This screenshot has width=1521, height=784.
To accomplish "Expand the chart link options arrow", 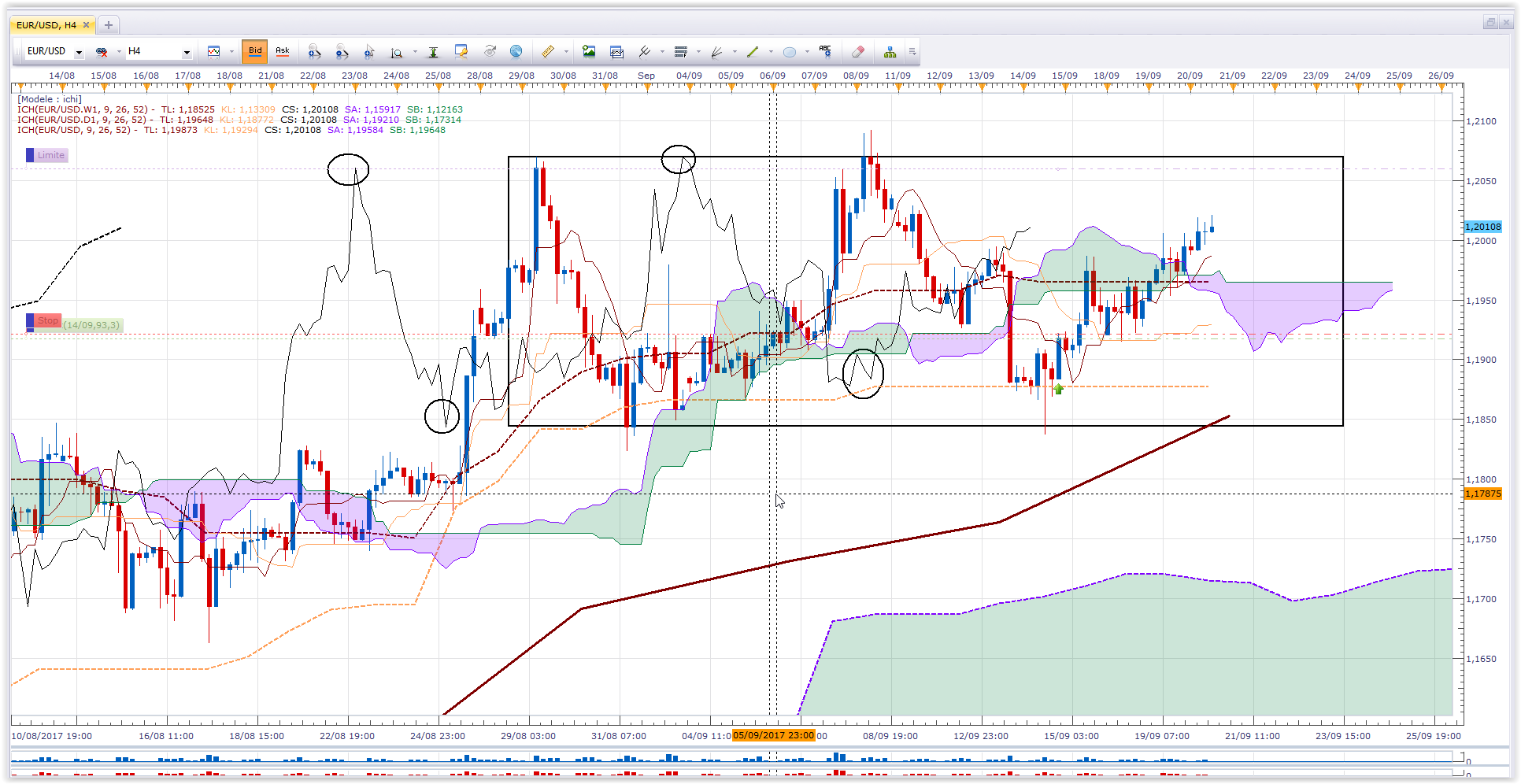I will (x=119, y=52).
